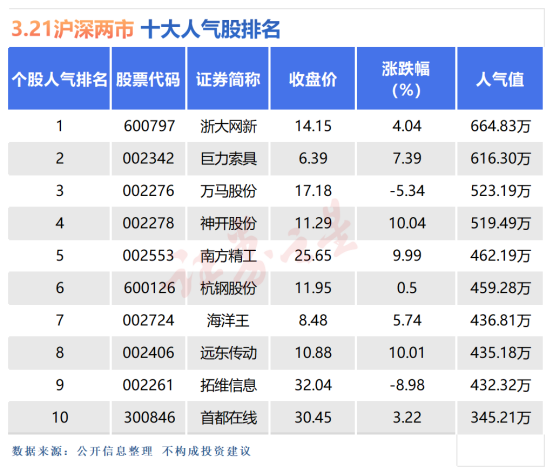
Task: Click stock code 002276
Action: (148, 191)
